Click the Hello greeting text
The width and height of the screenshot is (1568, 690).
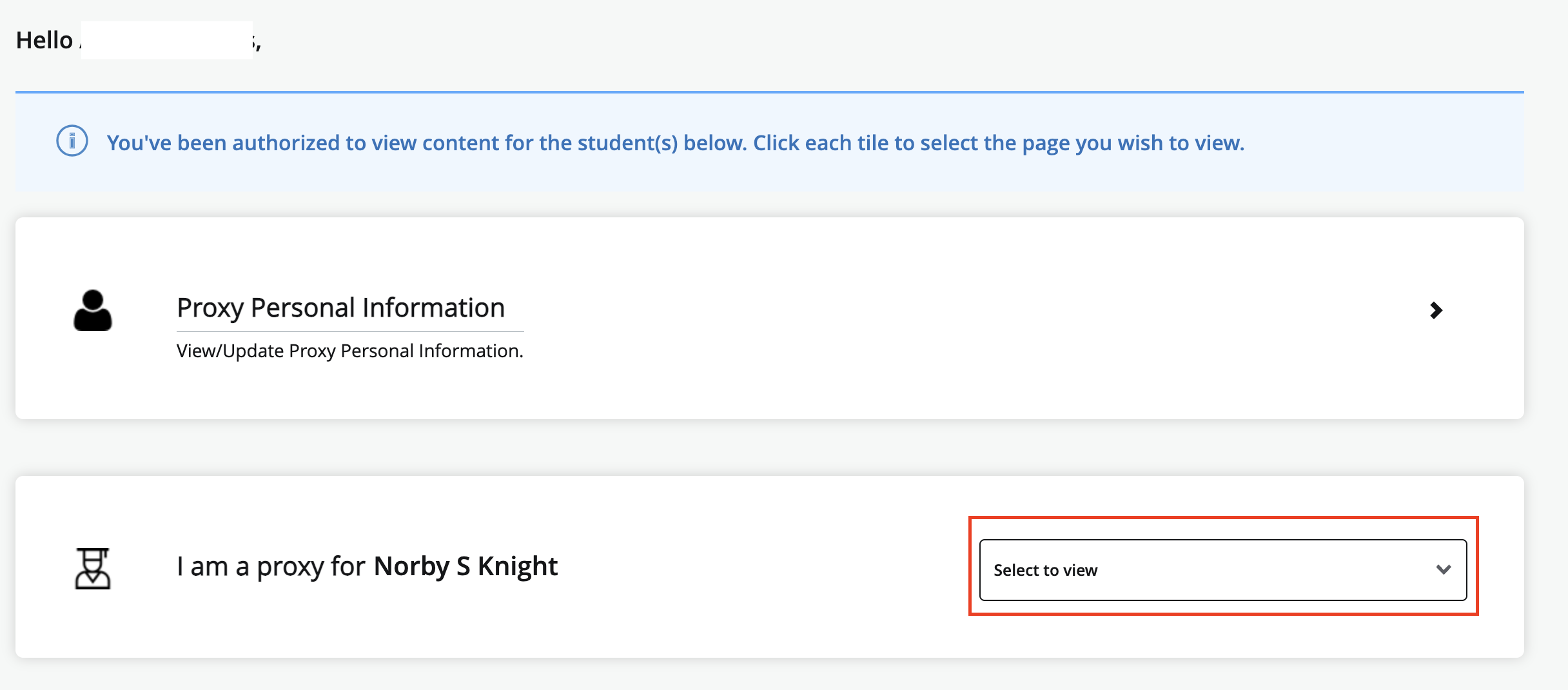coord(44,40)
